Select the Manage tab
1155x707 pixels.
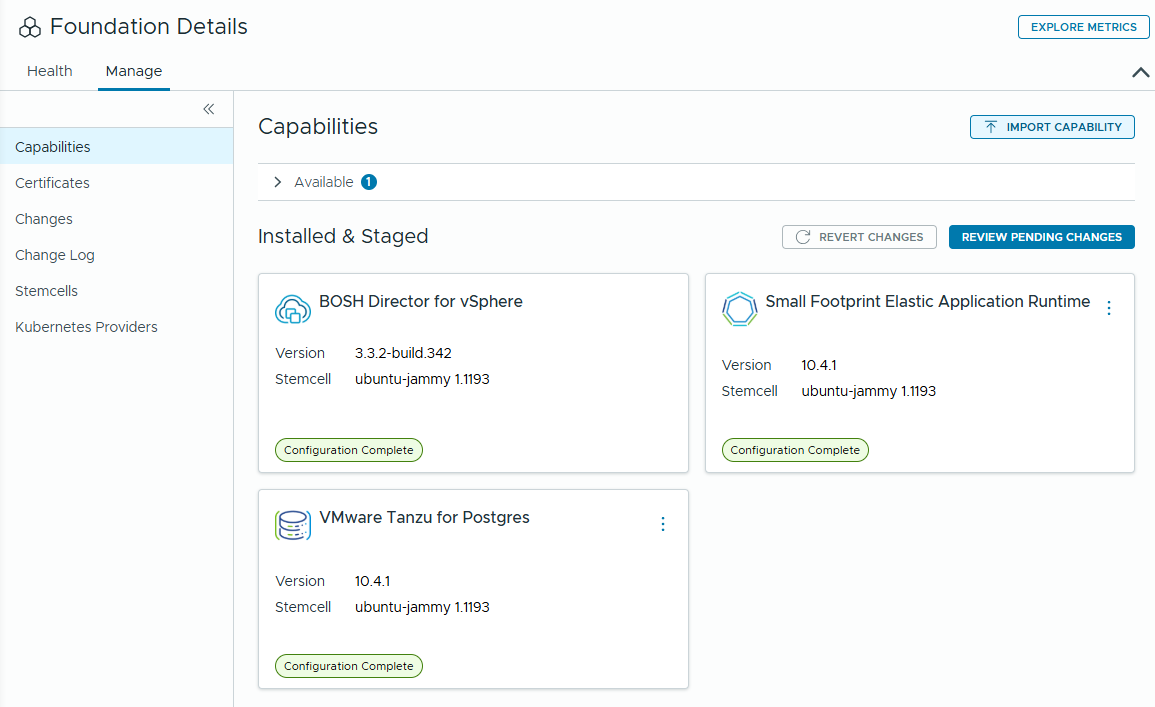coord(133,71)
